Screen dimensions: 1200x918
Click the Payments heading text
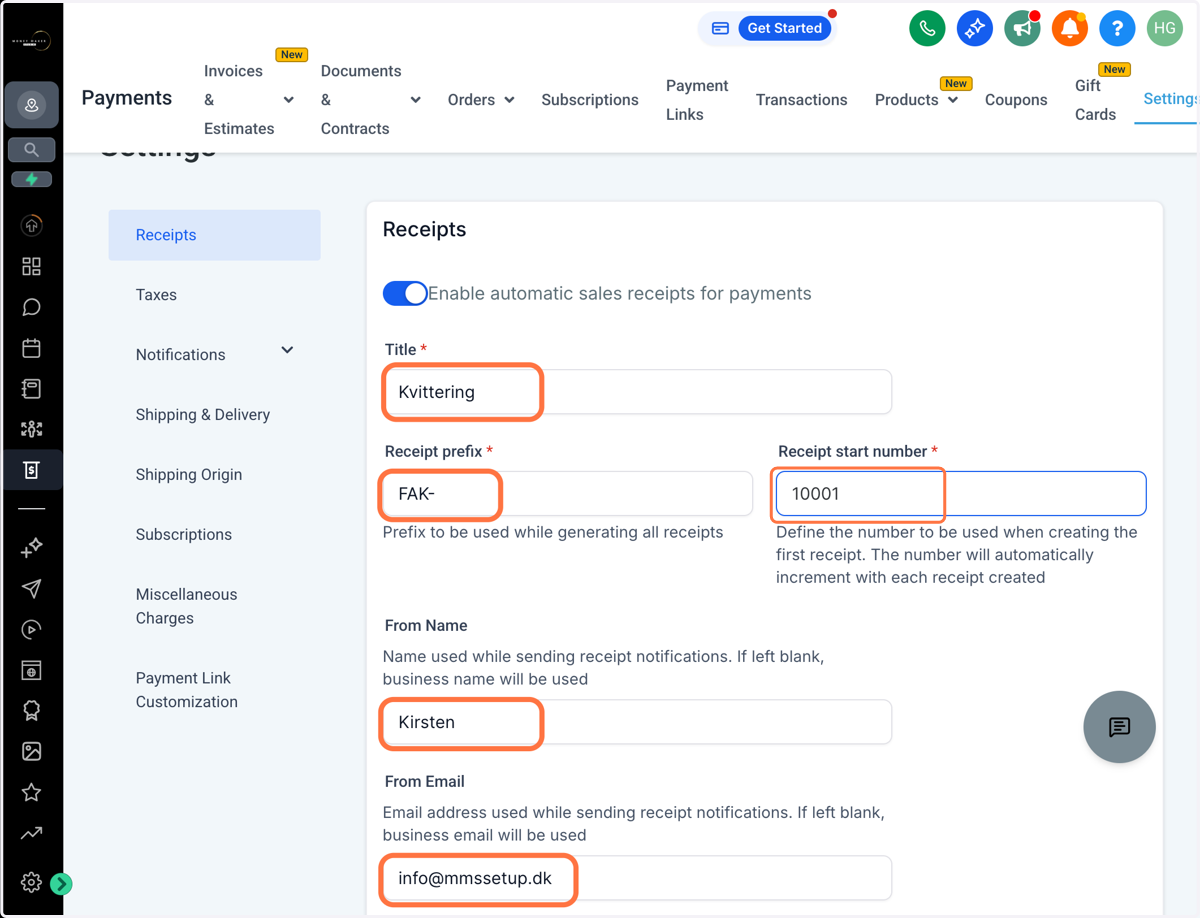pos(127,98)
